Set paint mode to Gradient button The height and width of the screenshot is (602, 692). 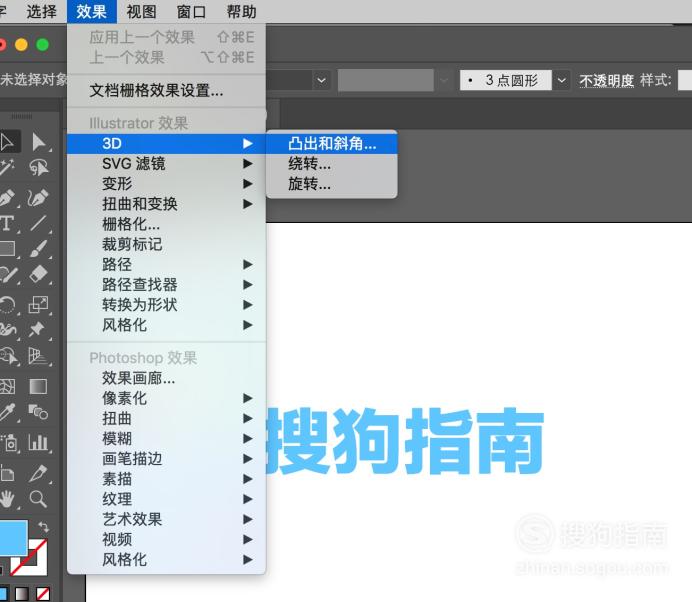coord(22,594)
